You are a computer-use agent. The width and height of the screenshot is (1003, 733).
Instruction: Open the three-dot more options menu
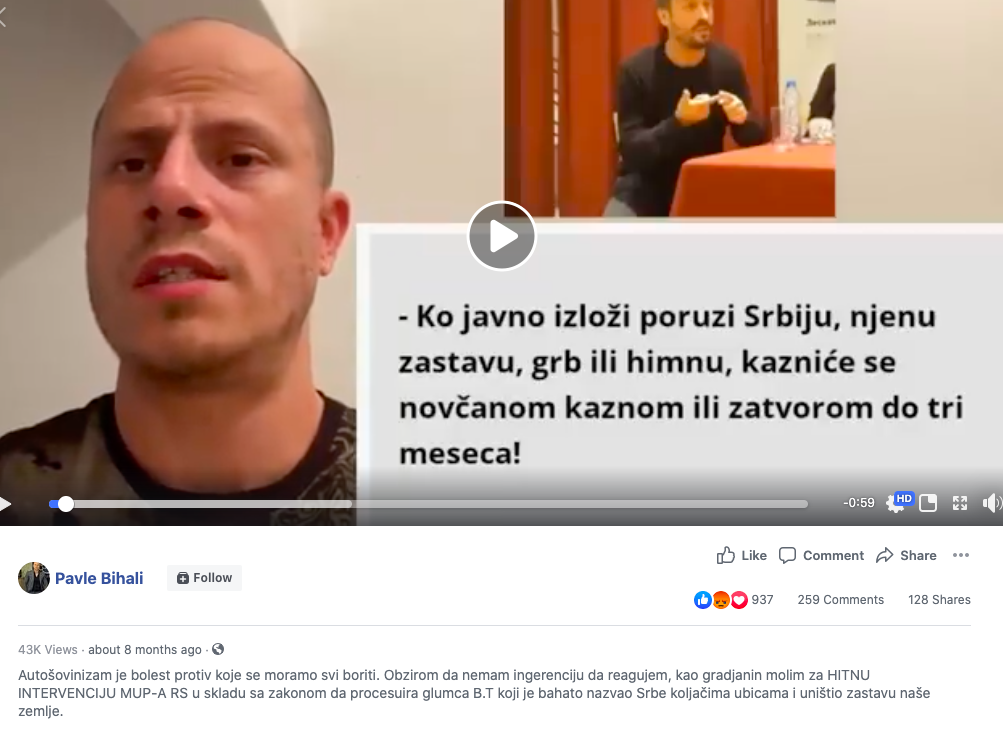pos(961,555)
